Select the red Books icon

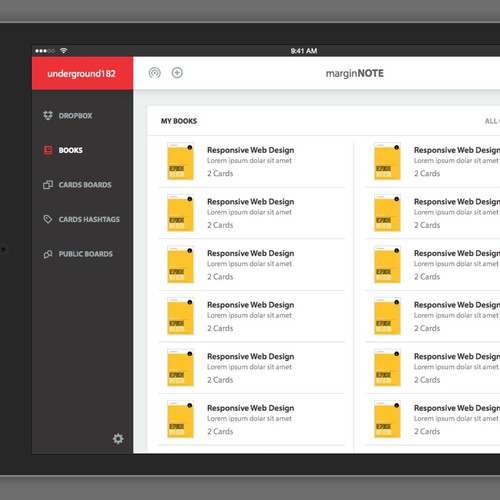click(48, 150)
